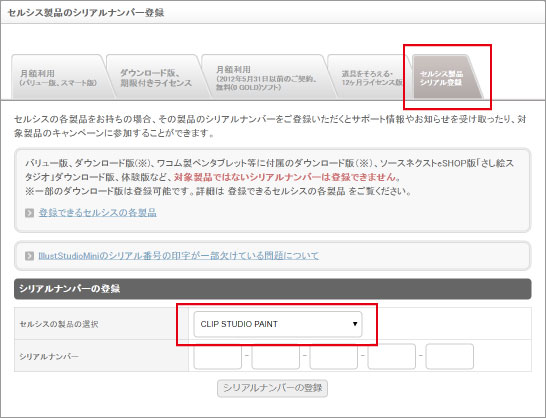Focus the fifth serial number box
The image size is (546, 418).
[450, 356]
